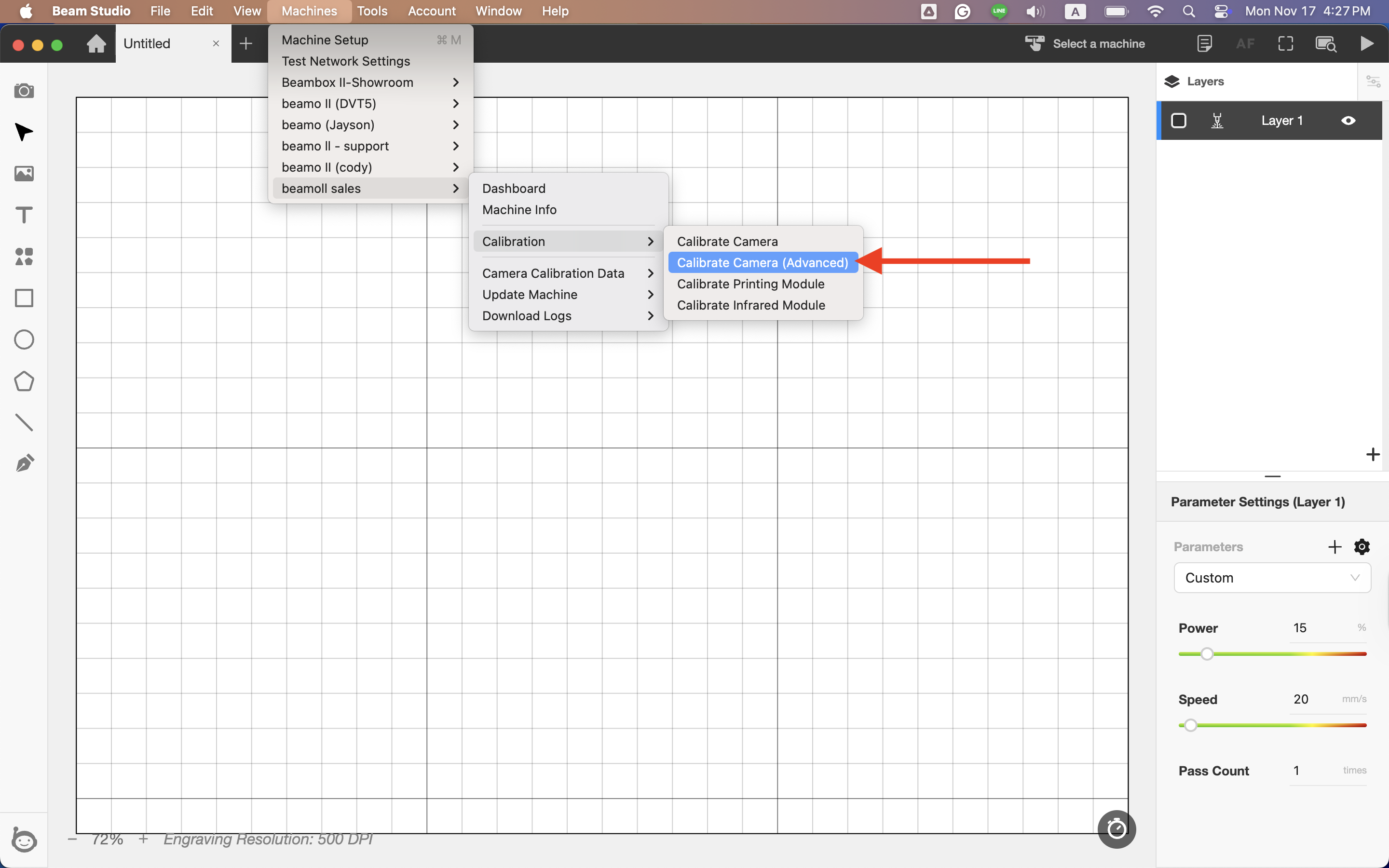
Task: Open the Tools menu
Action: pos(372,11)
